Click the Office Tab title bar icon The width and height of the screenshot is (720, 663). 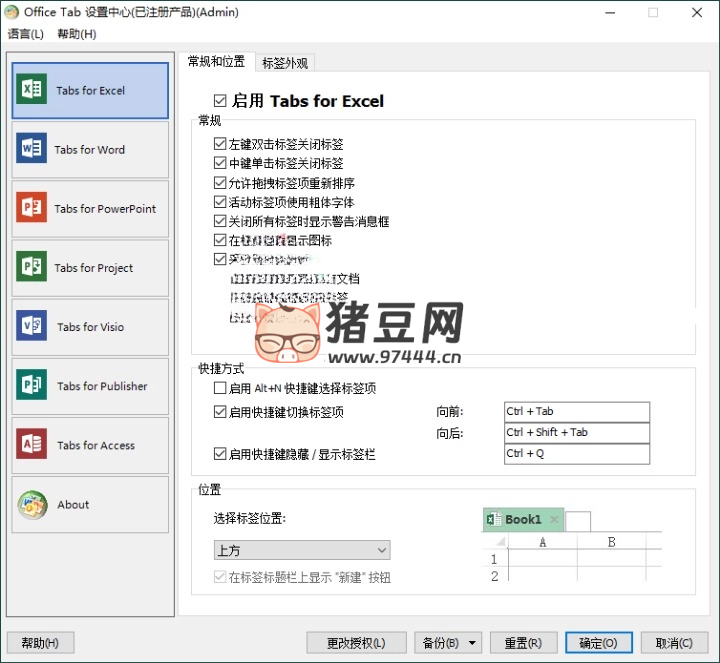(x=11, y=12)
